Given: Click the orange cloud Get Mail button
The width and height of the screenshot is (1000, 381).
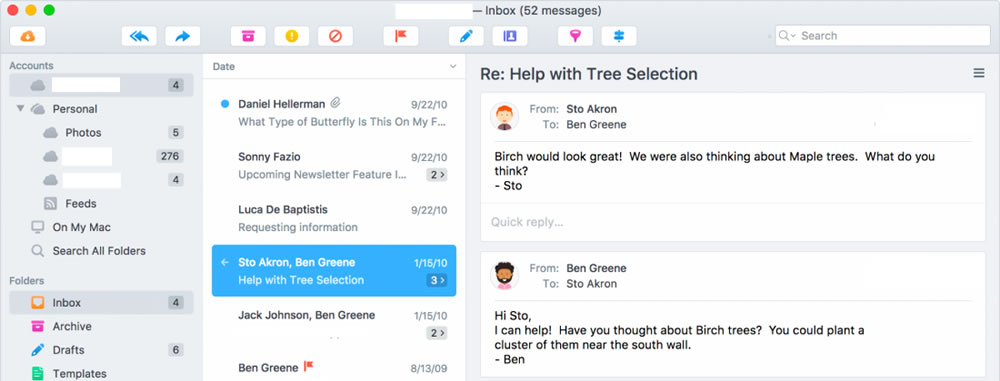Looking at the screenshot, I should click(27, 36).
